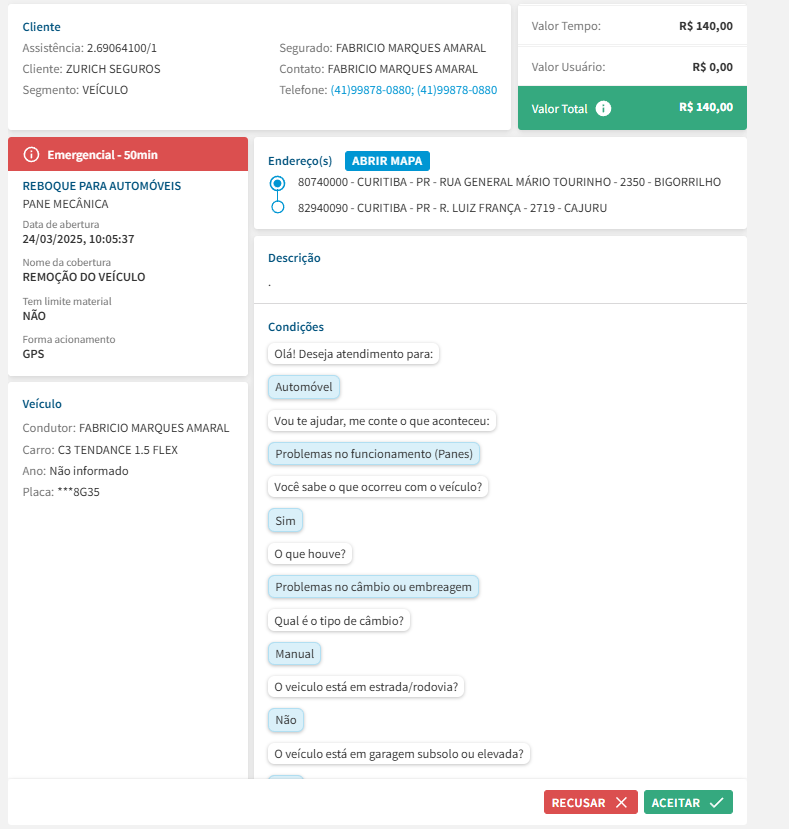
Task: Click the alert icon in Emergencial banner
Action: (31, 155)
